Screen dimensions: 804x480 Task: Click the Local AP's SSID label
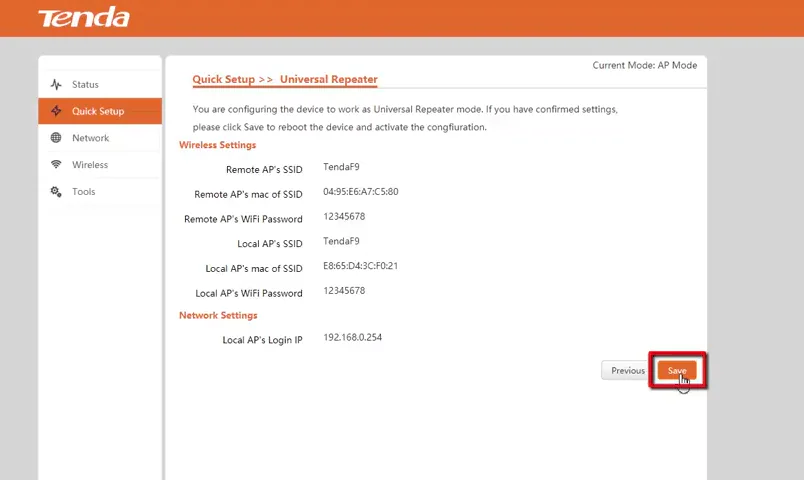(270, 244)
